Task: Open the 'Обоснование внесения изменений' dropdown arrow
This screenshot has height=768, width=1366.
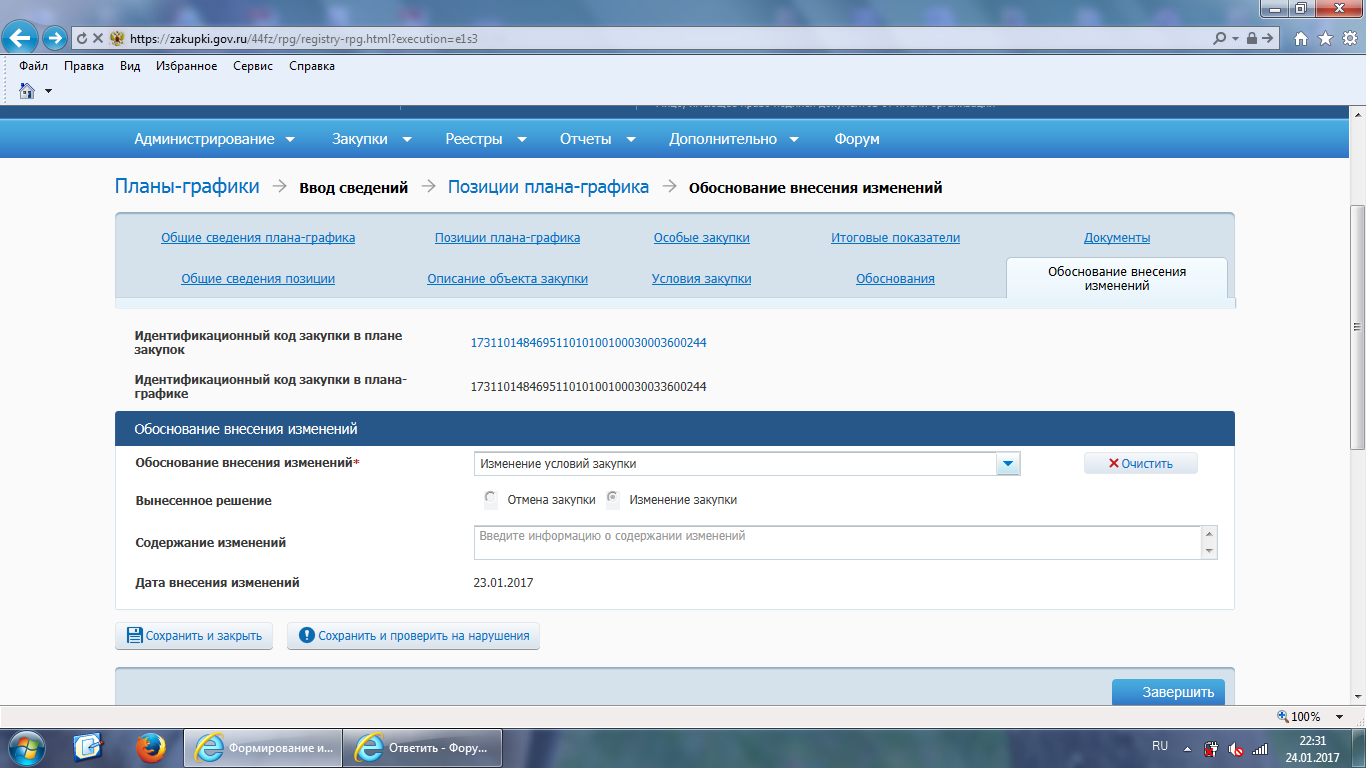Action: pyautogui.click(x=1008, y=464)
